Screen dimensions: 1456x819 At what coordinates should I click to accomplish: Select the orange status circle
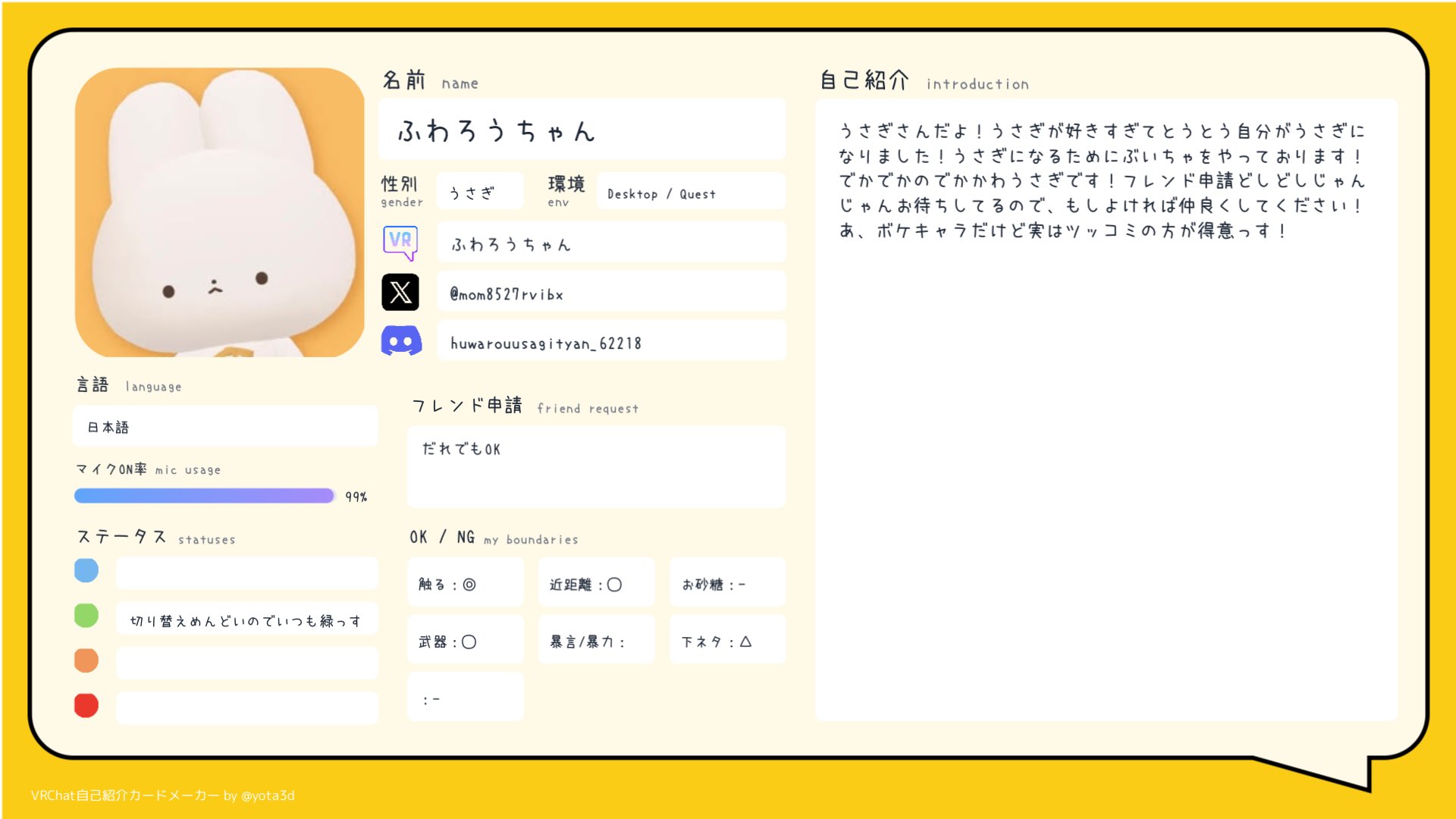tap(86, 661)
